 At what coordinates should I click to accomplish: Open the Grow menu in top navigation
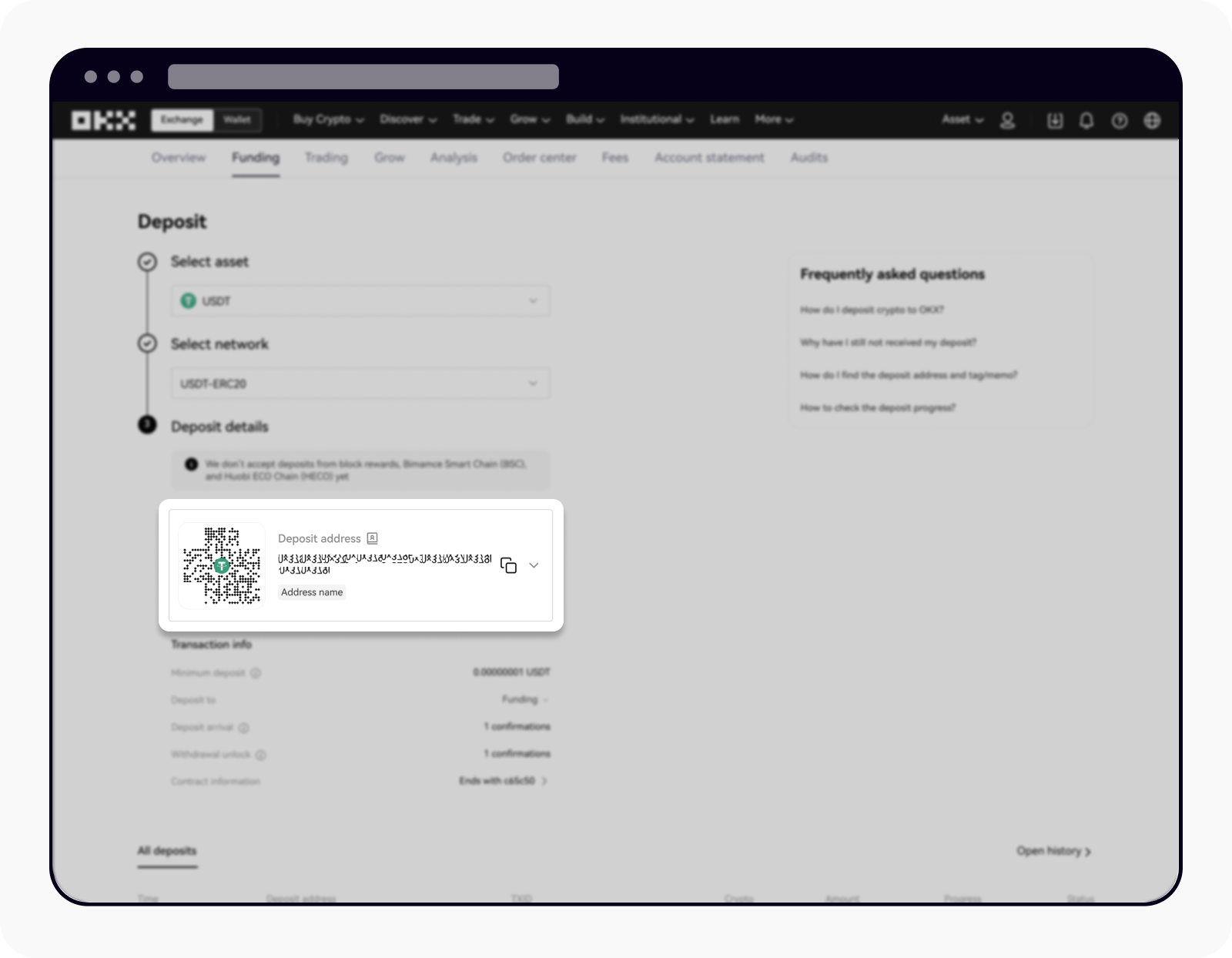pyautogui.click(x=530, y=119)
